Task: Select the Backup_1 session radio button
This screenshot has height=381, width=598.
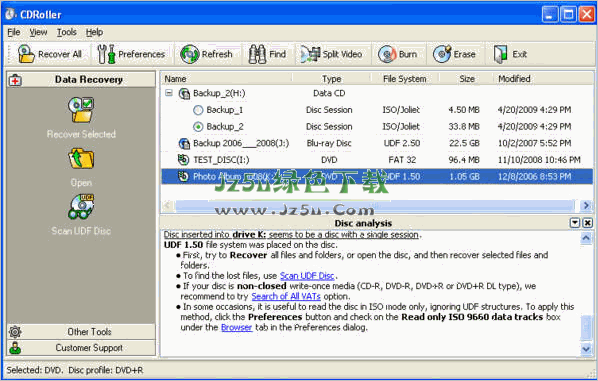Action: (198, 110)
